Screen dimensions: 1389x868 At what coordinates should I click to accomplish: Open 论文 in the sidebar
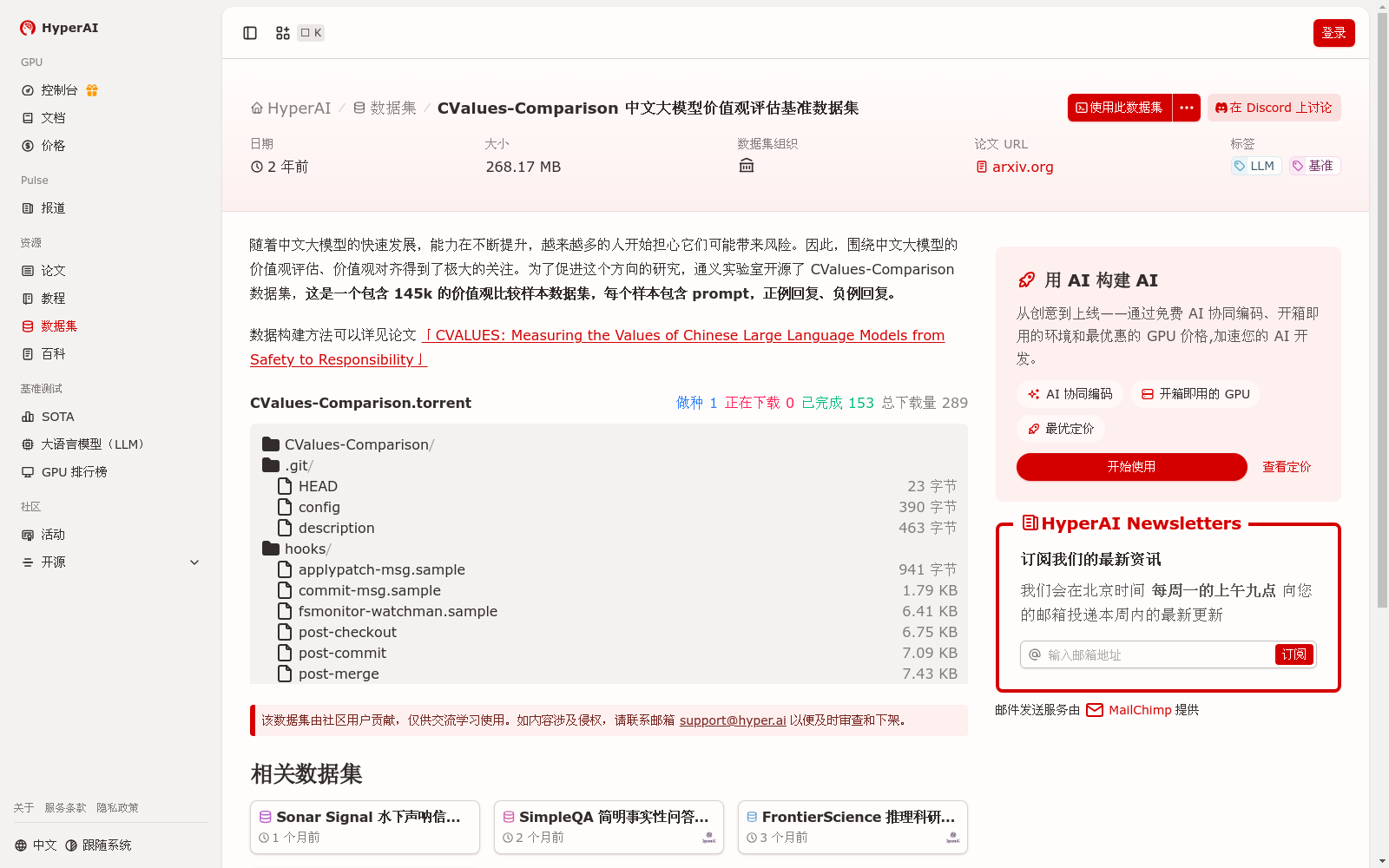(x=43, y=271)
